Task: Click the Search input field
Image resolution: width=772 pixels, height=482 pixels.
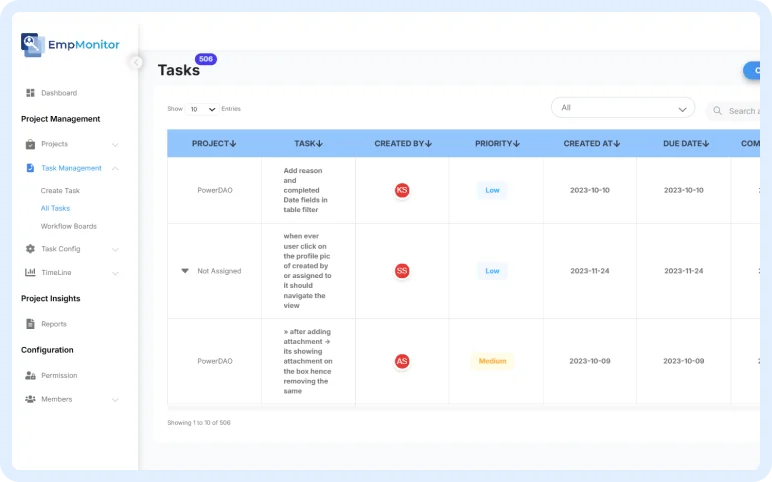Action: click(x=740, y=111)
